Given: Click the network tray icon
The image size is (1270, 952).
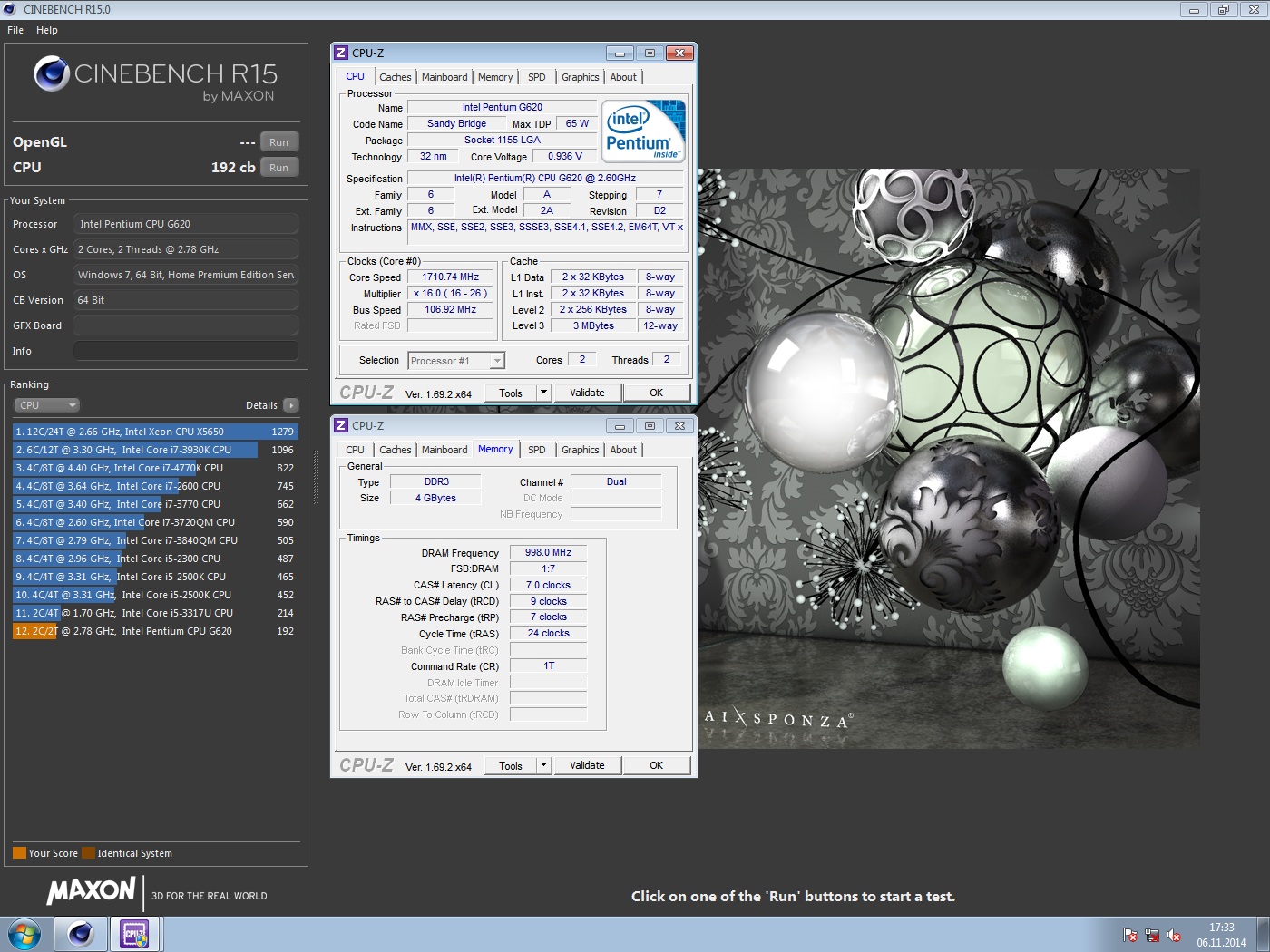Looking at the screenshot, I should coord(1152,935).
